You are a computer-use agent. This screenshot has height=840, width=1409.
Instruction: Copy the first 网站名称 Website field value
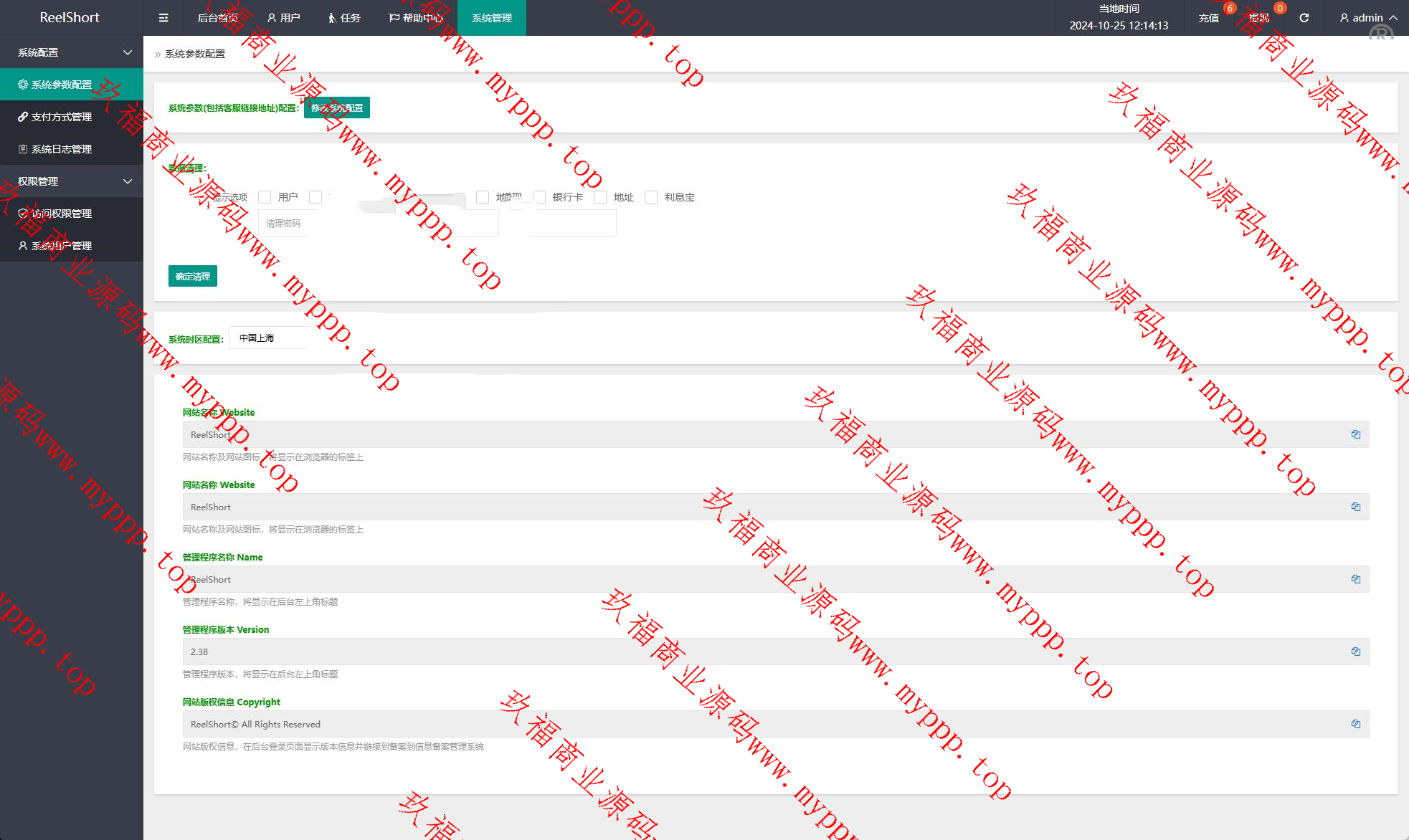click(1355, 434)
